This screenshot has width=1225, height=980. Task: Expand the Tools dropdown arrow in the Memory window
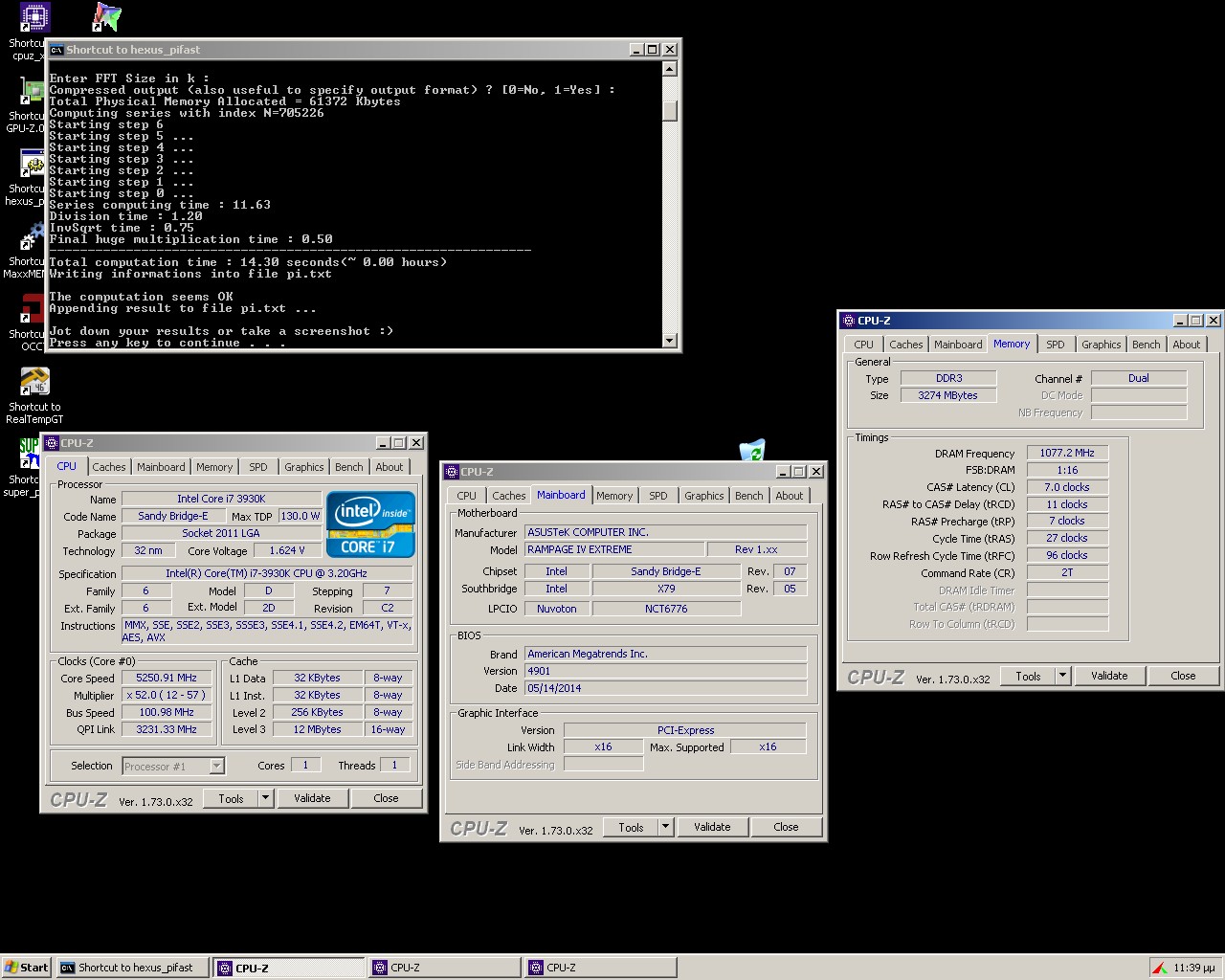1063,676
